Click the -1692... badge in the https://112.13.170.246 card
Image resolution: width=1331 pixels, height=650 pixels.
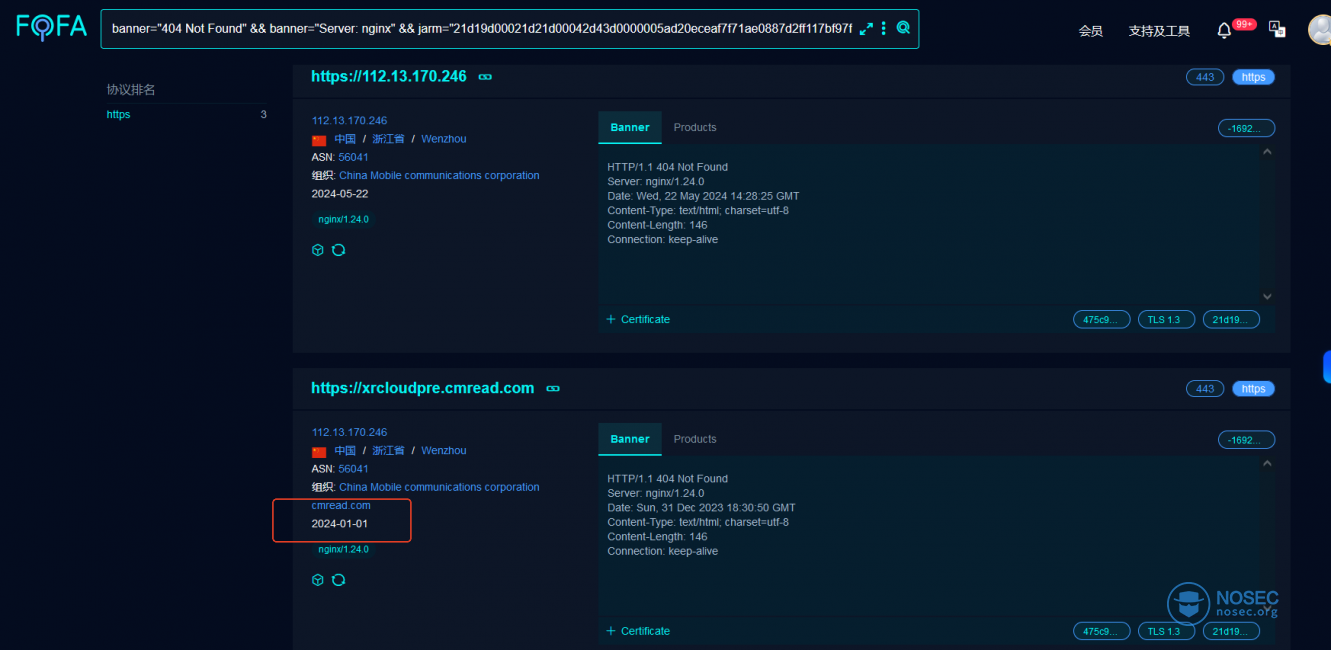point(1246,128)
